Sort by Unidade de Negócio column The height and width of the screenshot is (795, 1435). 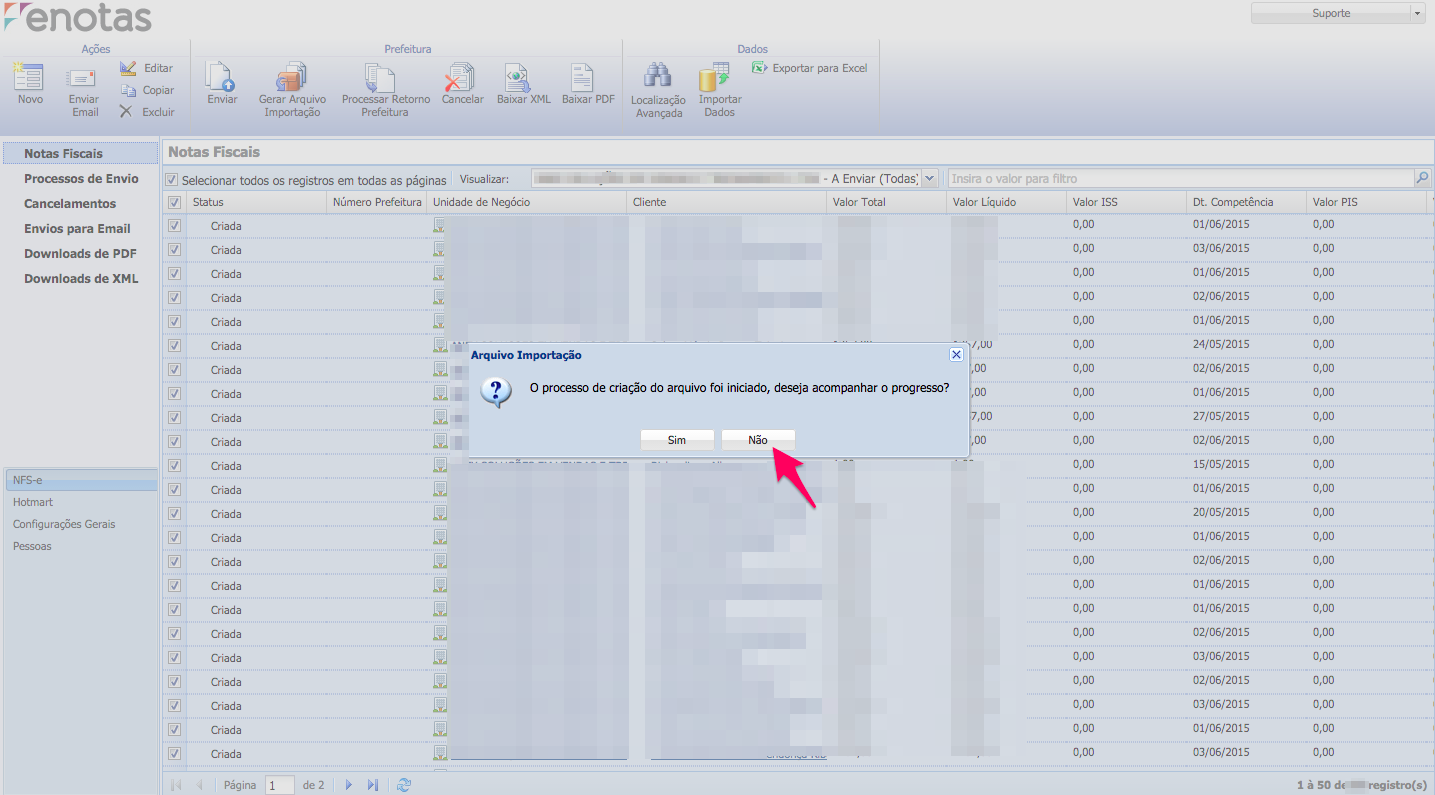527,202
